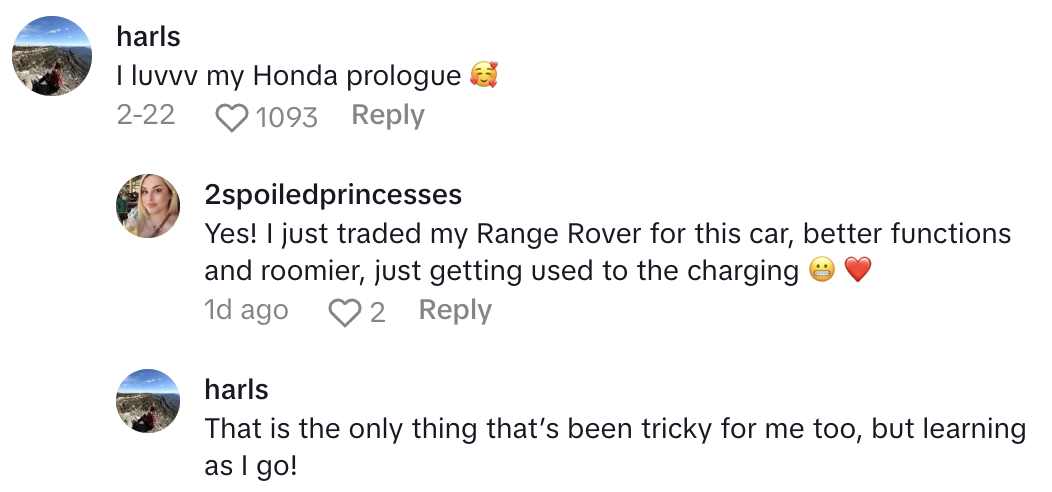
Task: Click harls' avatar beside the 'learning as I go' reply
Action: (149, 401)
